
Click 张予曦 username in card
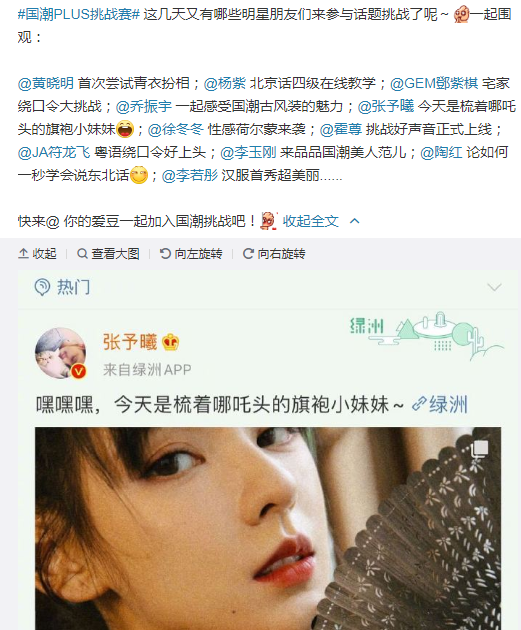coord(130,342)
